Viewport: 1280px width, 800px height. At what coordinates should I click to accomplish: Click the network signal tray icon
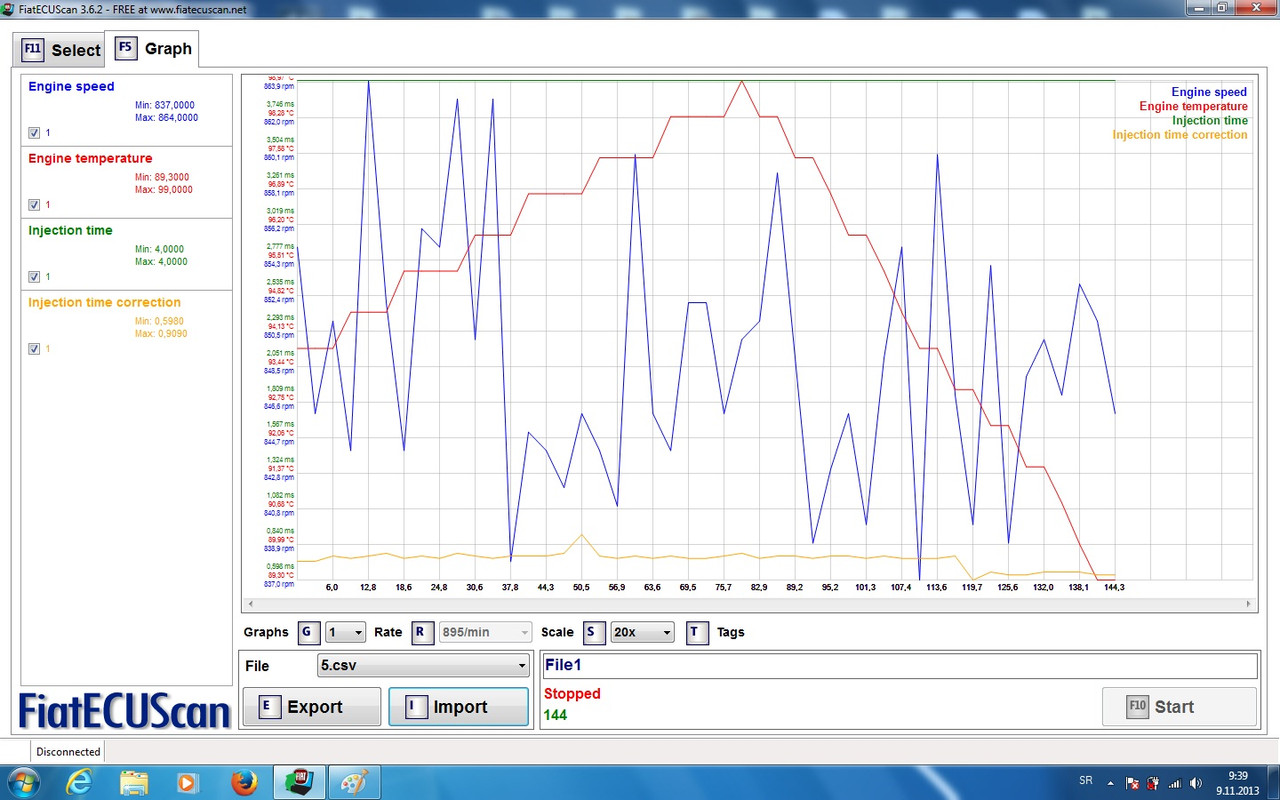pyautogui.click(x=1174, y=782)
